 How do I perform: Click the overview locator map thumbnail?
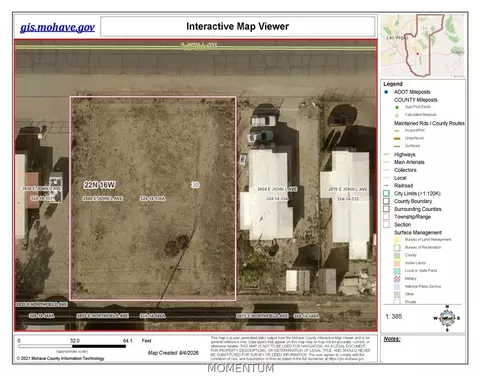click(423, 46)
